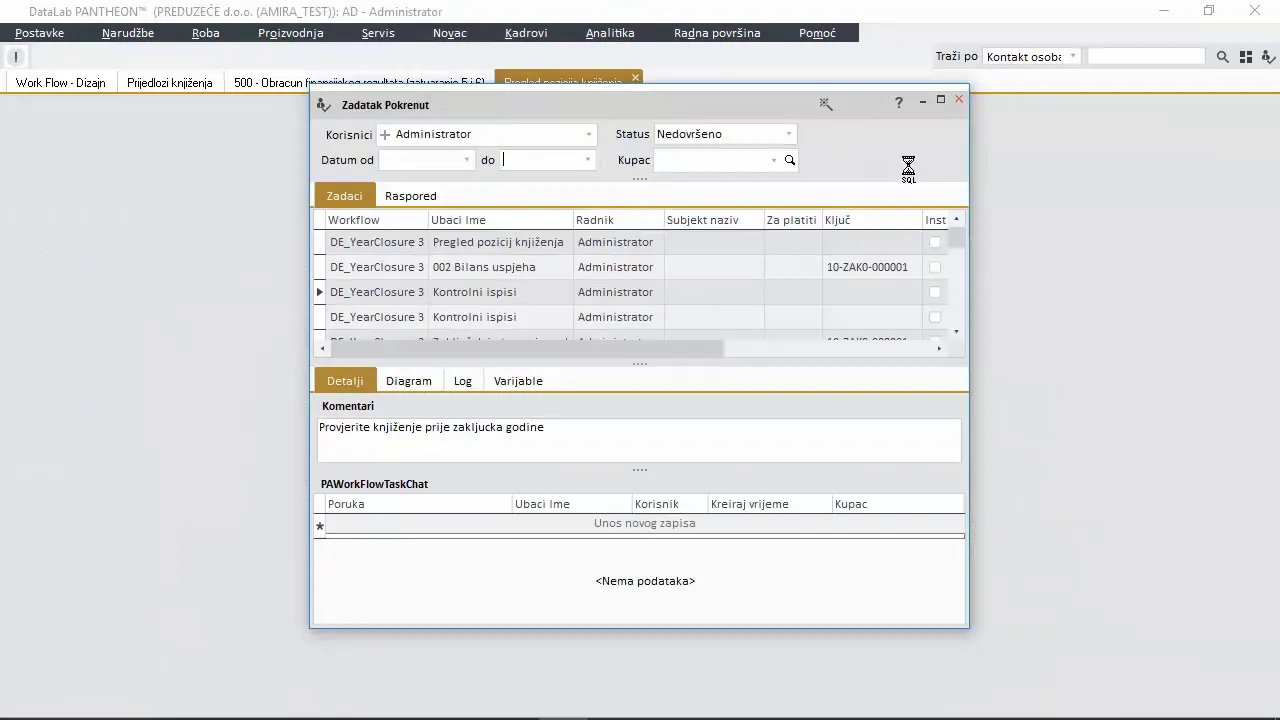Open the Analitika menu

click(610, 33)
